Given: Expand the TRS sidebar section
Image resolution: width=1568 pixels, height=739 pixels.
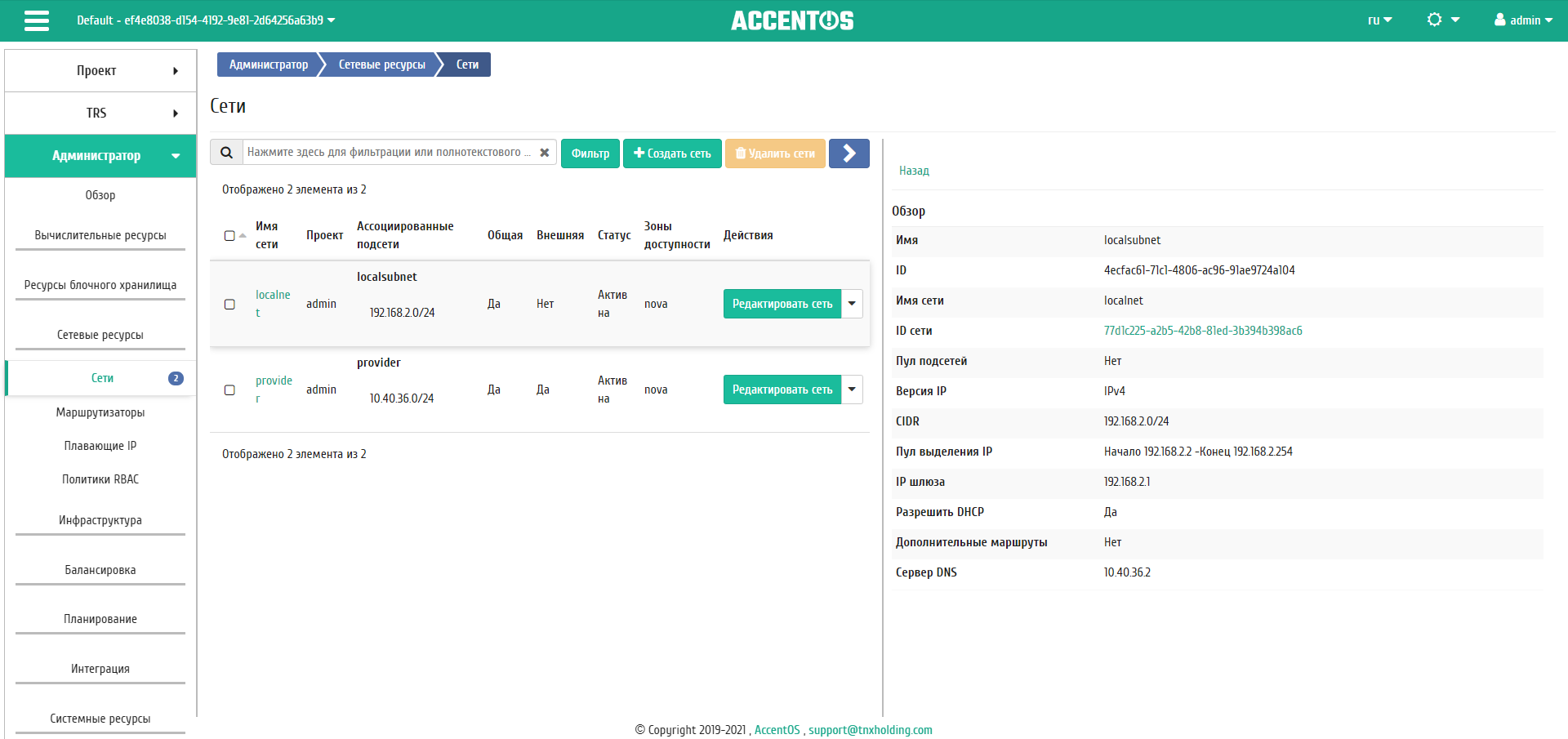Looking at the screenshot, I should pyautogui.click(x=100, y=114).
